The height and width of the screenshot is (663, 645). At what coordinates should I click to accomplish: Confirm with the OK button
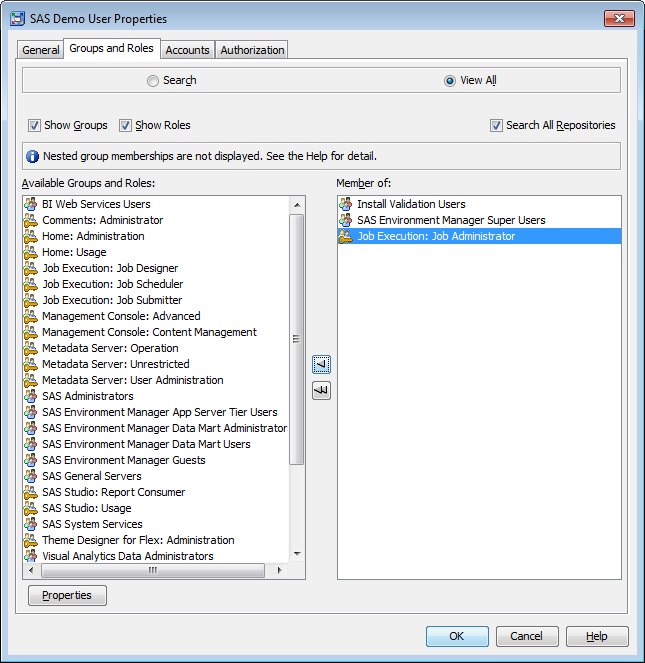[x=457, y=636]
